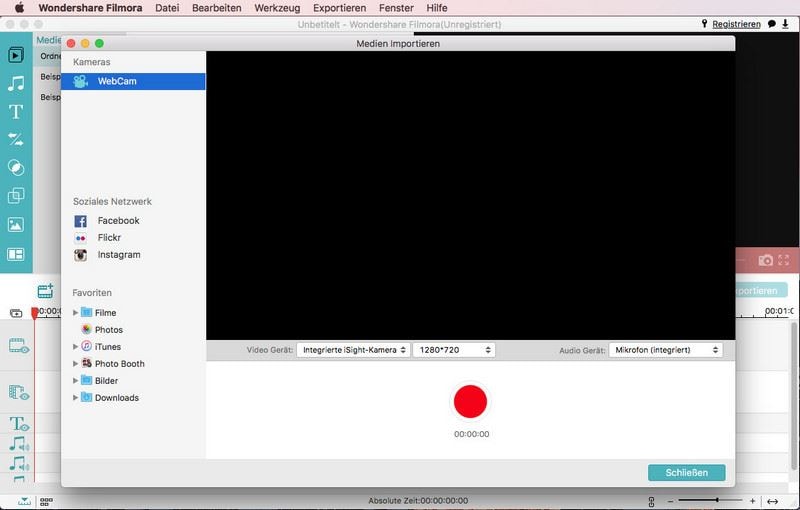The width and height of the screenshot is (800, 510).
Task: Open the Media library icon in sidebar
Action: click(16, 55)
